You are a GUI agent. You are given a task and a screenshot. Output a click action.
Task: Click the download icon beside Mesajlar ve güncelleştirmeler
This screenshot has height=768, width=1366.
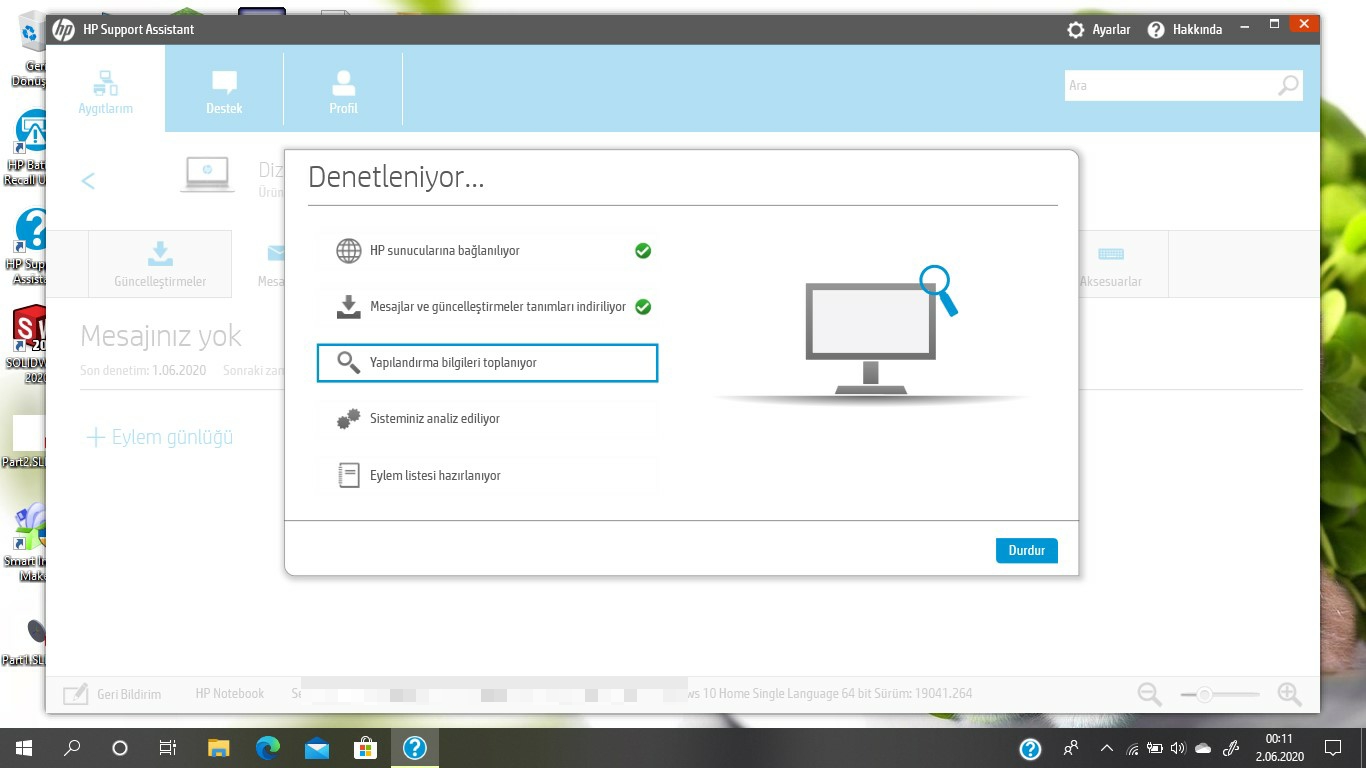point(348,307)
